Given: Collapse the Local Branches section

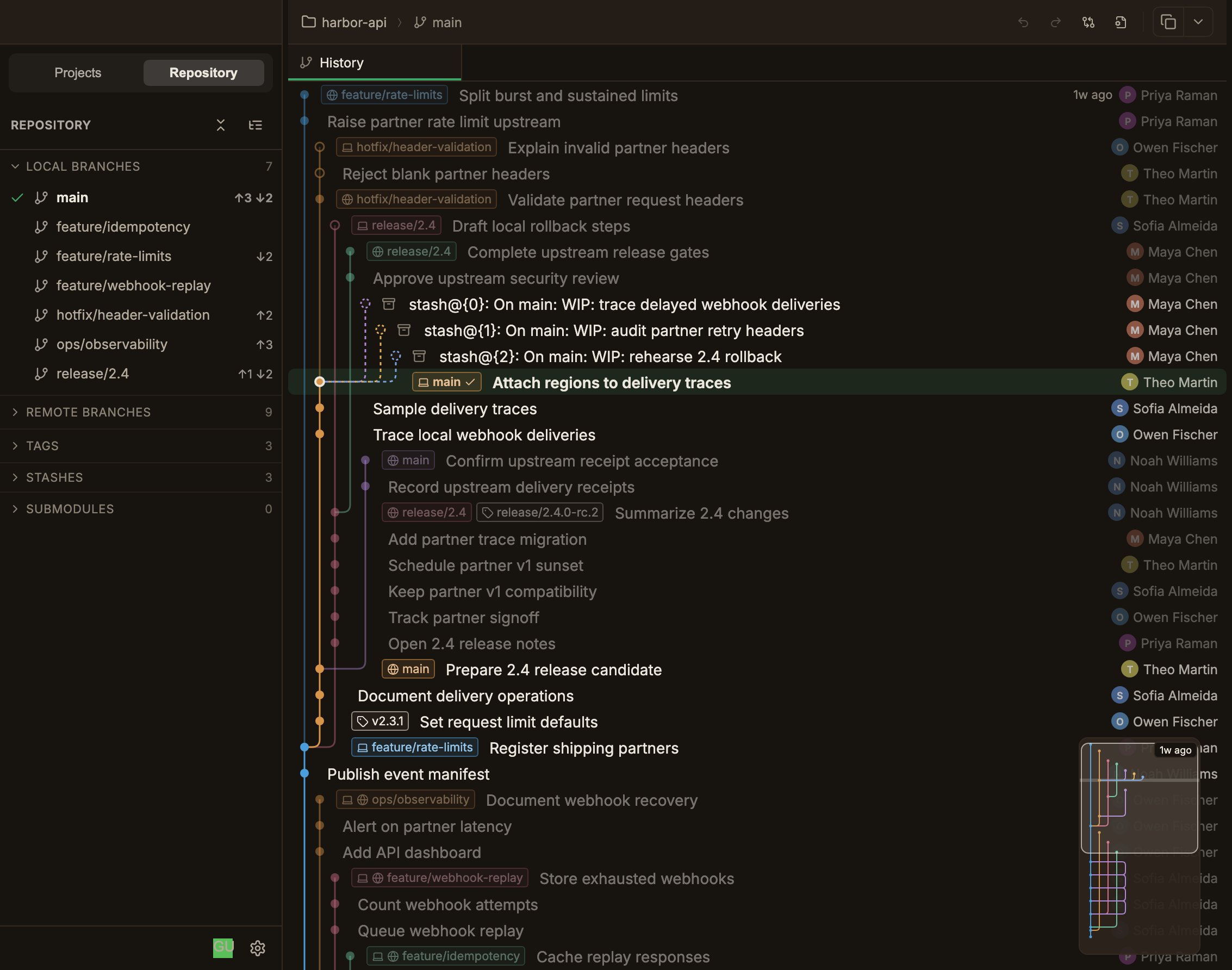Looking at the screenshot, I should point(141,166).
